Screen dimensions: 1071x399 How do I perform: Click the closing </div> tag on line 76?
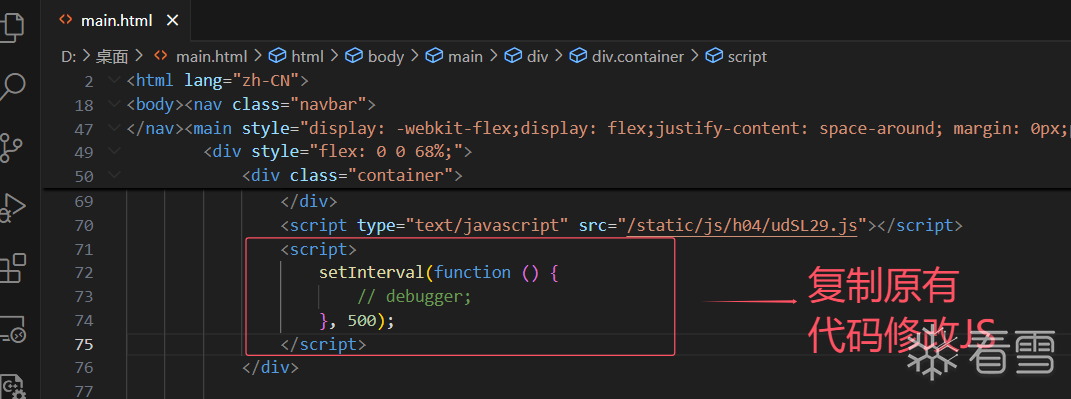pos(270,368)
